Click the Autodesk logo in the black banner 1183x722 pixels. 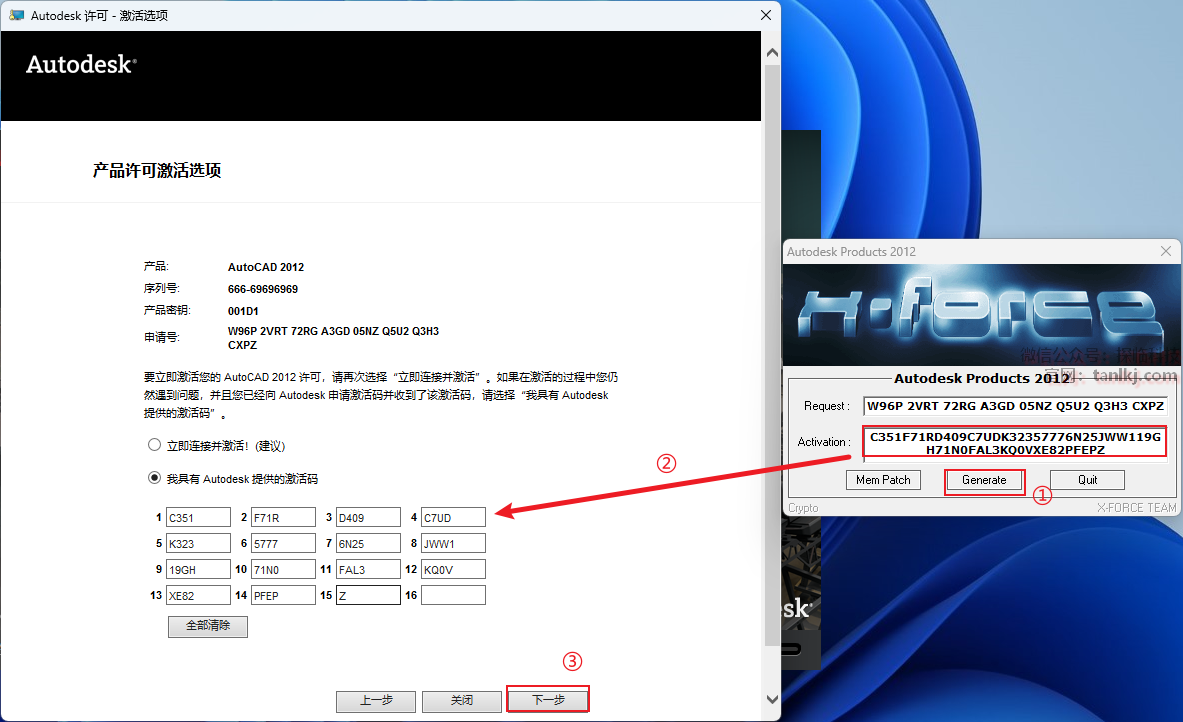tap(81, 65)
